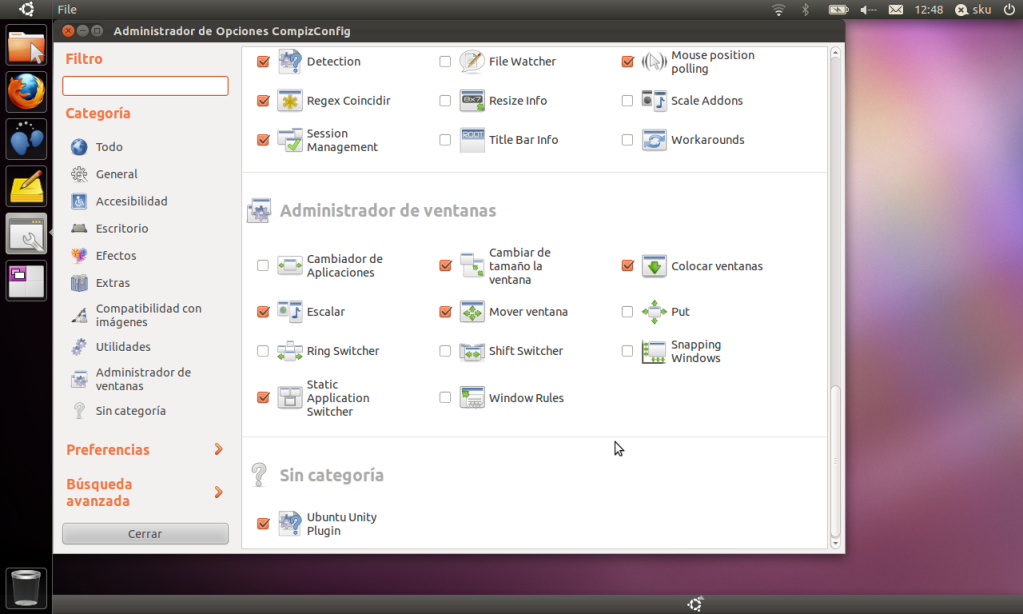Check the Window Rules checkbox
This screenshot has width=1023, height=614.
(x=445, y=397)
